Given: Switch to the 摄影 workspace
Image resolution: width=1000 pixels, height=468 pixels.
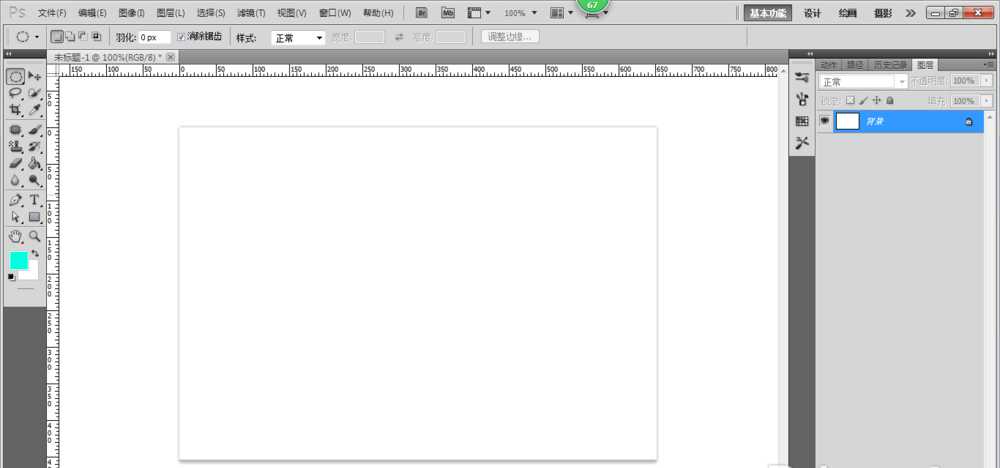Looking at the screenshot, I should pos(883,13).
